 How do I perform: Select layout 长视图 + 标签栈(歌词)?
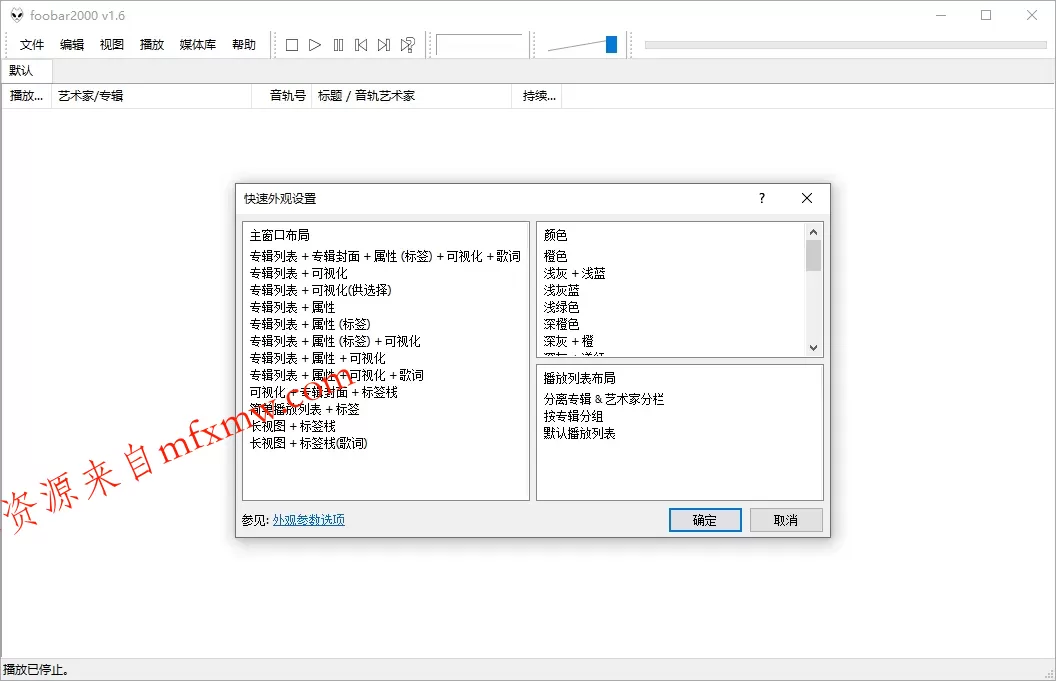pyautogui.click(x=308, y=443)
